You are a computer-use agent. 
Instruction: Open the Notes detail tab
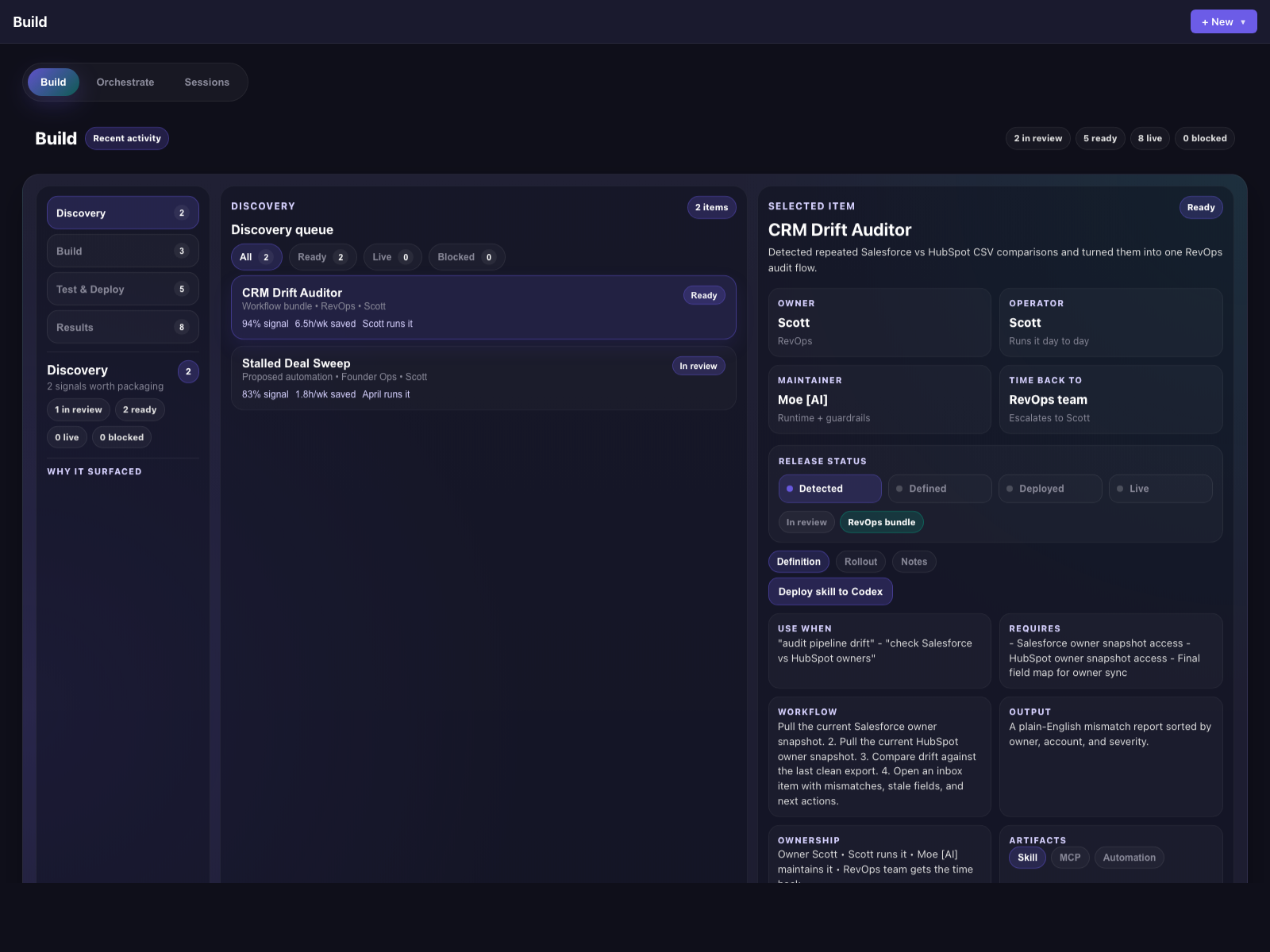pyautogui.click(x=914, y=562)
